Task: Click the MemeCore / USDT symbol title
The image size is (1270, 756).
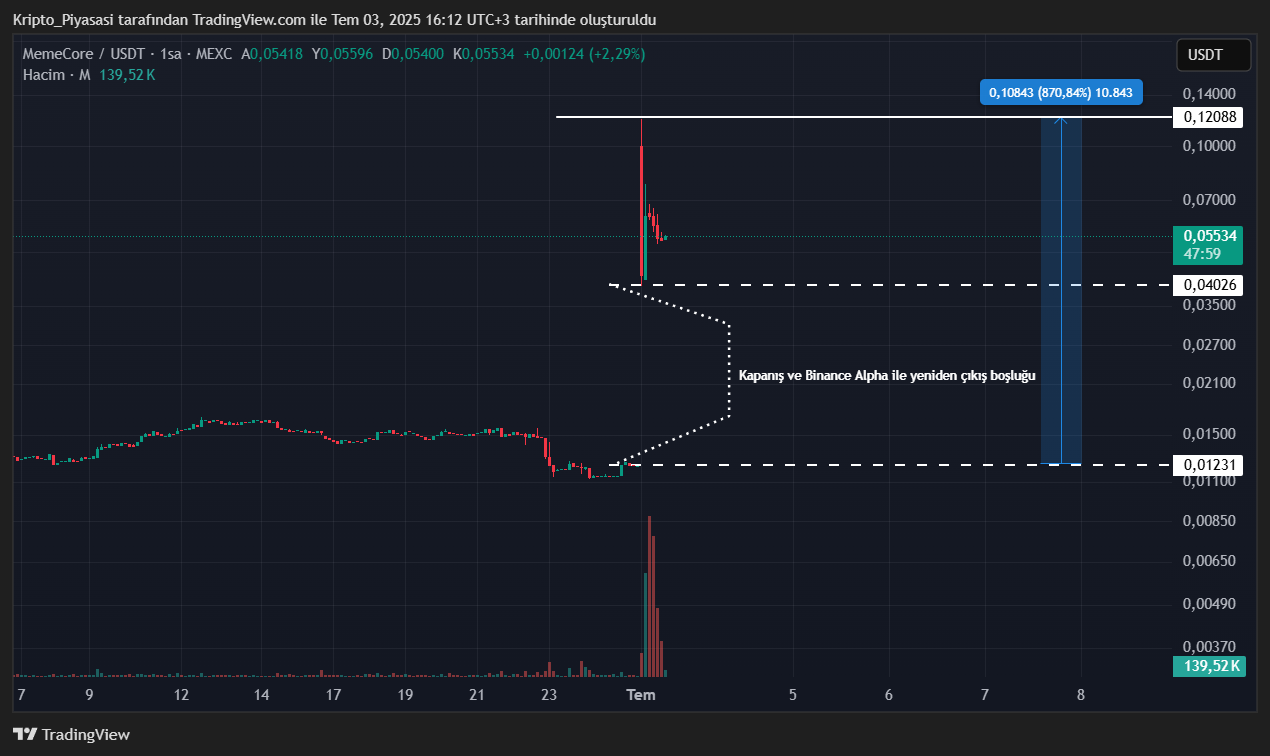Action: [x=85, y=54]
